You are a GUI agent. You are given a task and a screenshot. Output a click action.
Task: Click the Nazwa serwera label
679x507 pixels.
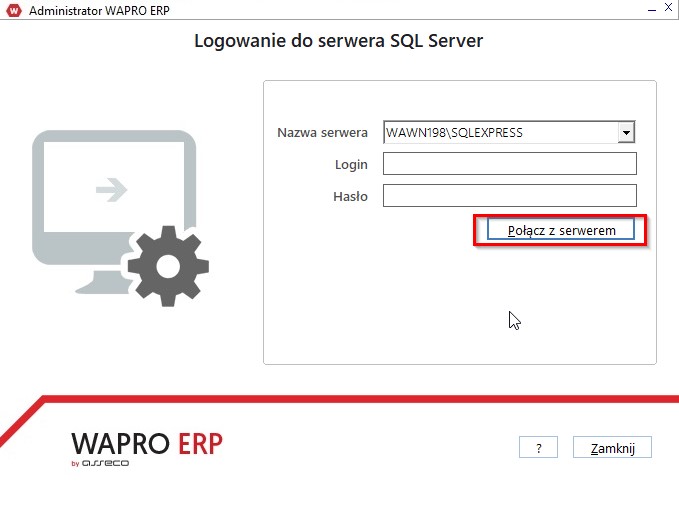click(x=322, y=132)
